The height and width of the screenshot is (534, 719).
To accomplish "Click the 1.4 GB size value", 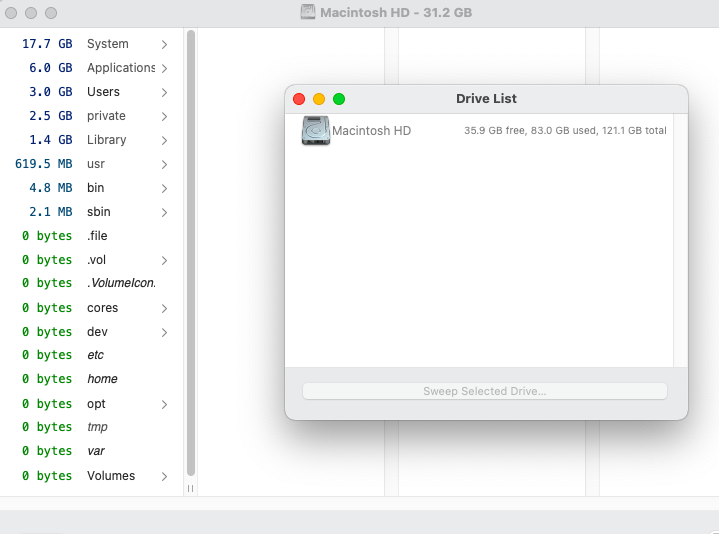I will tap(51, 140).
